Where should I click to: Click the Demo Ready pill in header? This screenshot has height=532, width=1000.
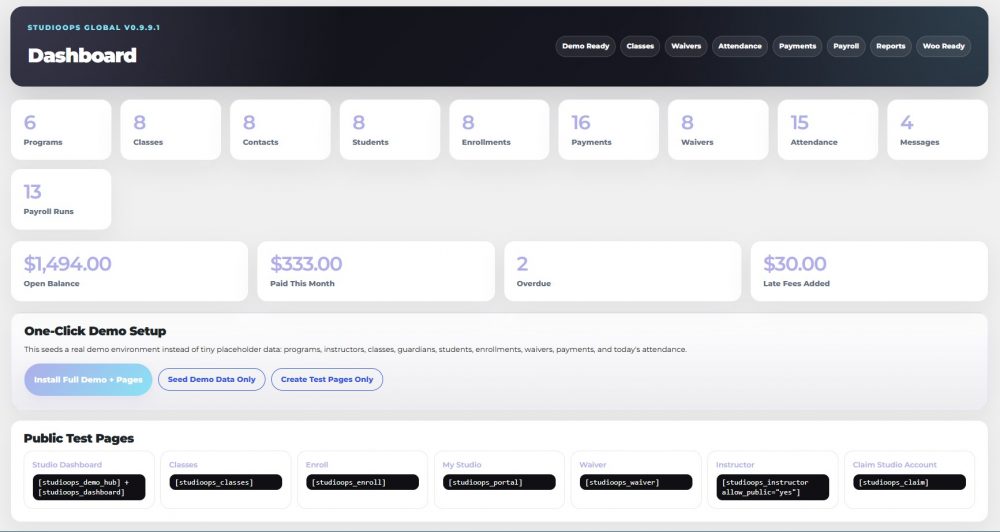pyautogui.click(x=585, y=46)
